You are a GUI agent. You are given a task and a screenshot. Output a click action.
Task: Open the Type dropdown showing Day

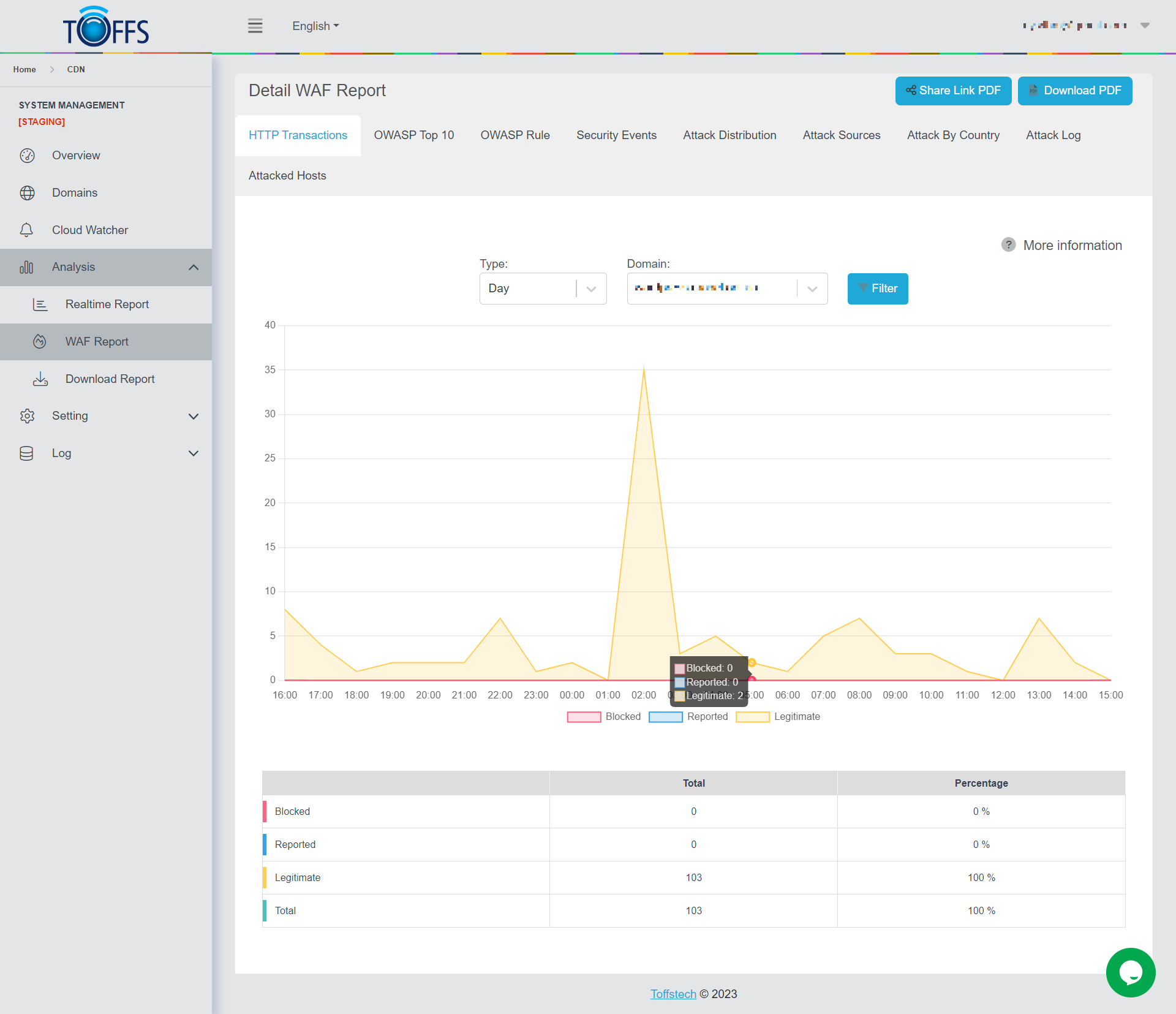pyautogui.click(x=543, y=289)
